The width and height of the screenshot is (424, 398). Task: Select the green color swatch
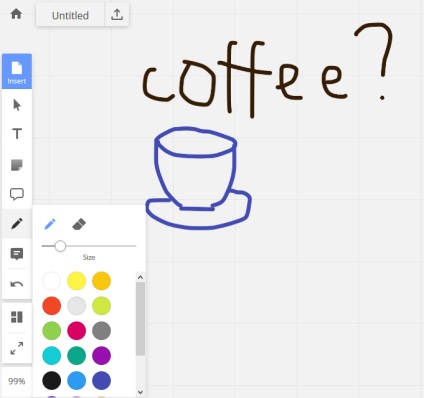(52, 331)
